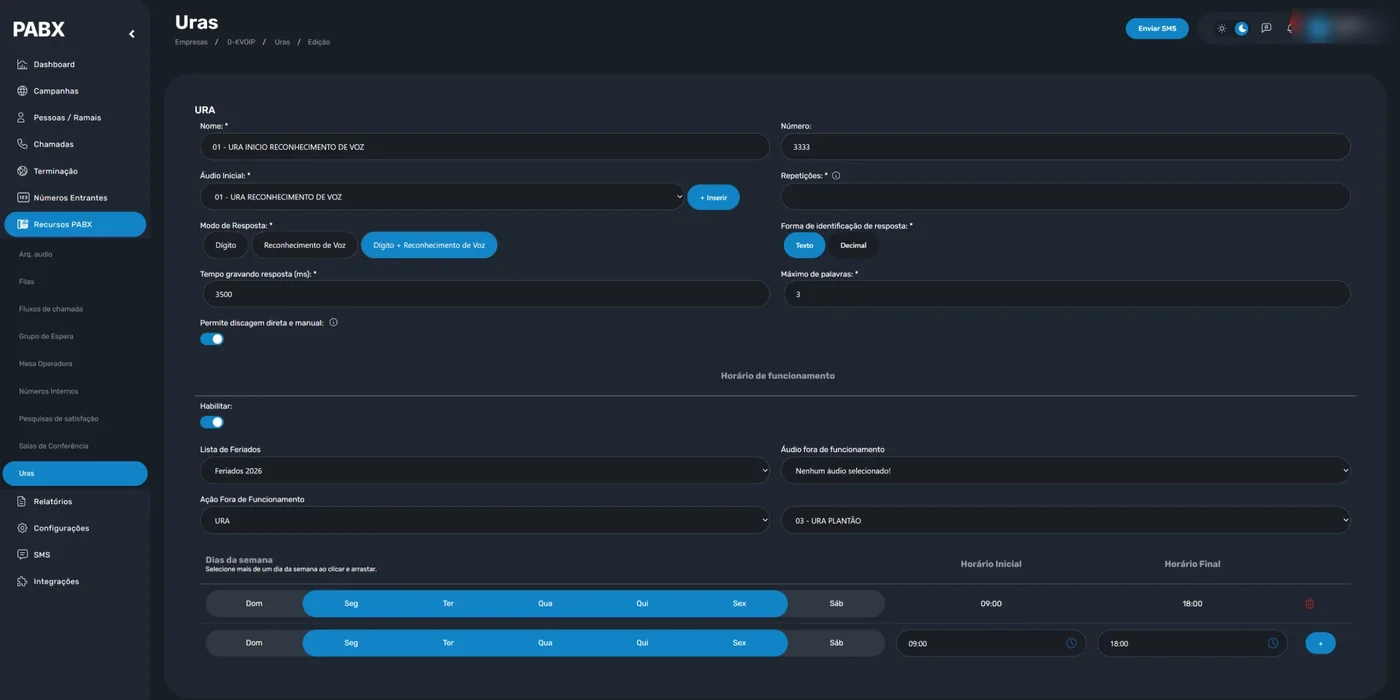Toggle Qua in the new schedule row
The height and width of the screenshot is (700, 1400).
point(545,643)
